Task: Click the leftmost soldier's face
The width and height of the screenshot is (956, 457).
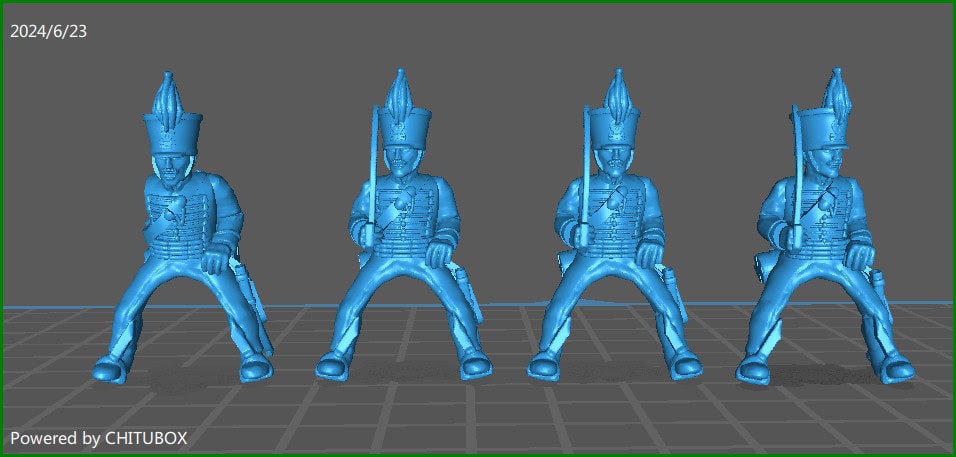Action: [x=172, y=166]
